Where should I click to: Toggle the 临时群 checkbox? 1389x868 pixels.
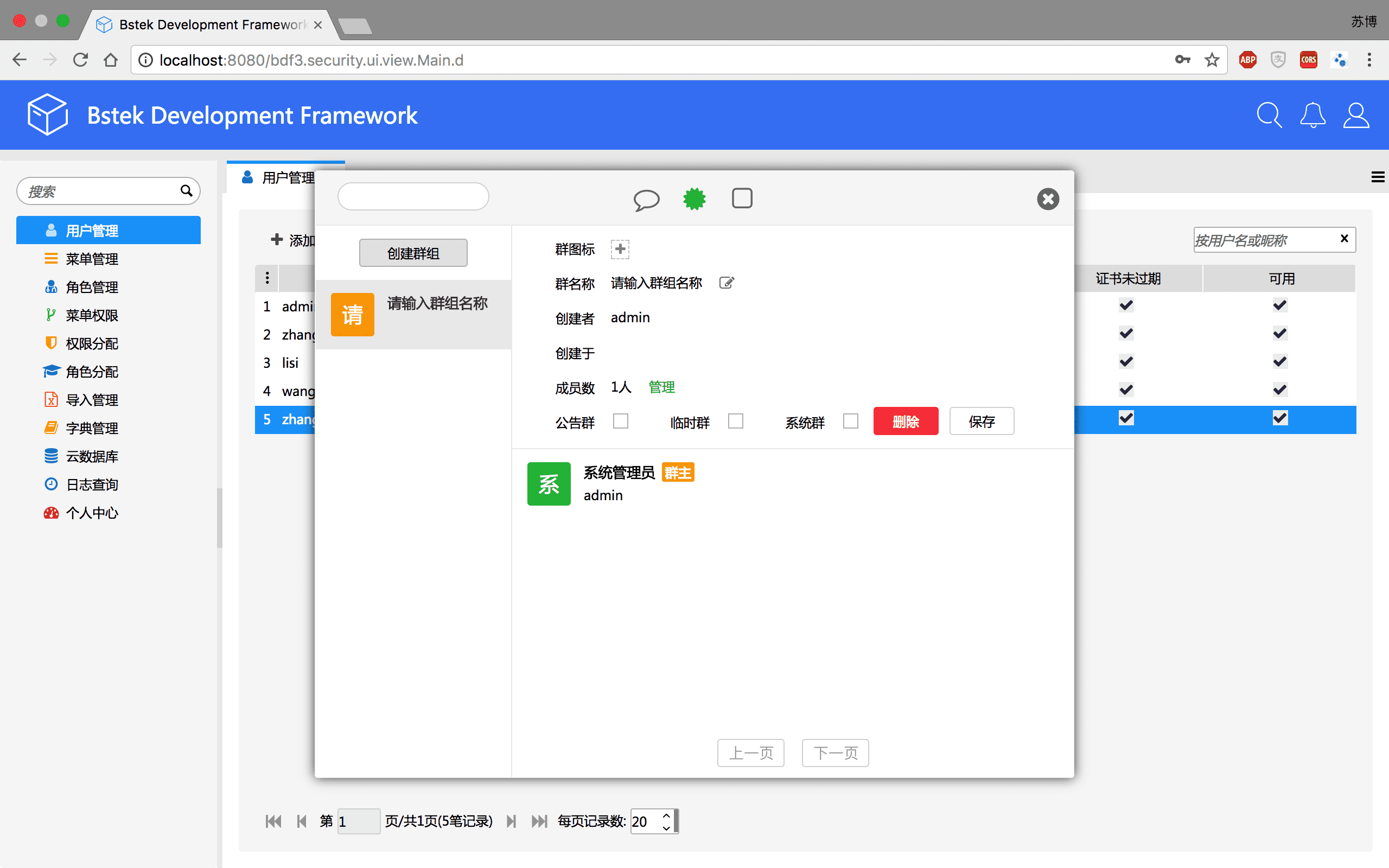tap(735, 422)
